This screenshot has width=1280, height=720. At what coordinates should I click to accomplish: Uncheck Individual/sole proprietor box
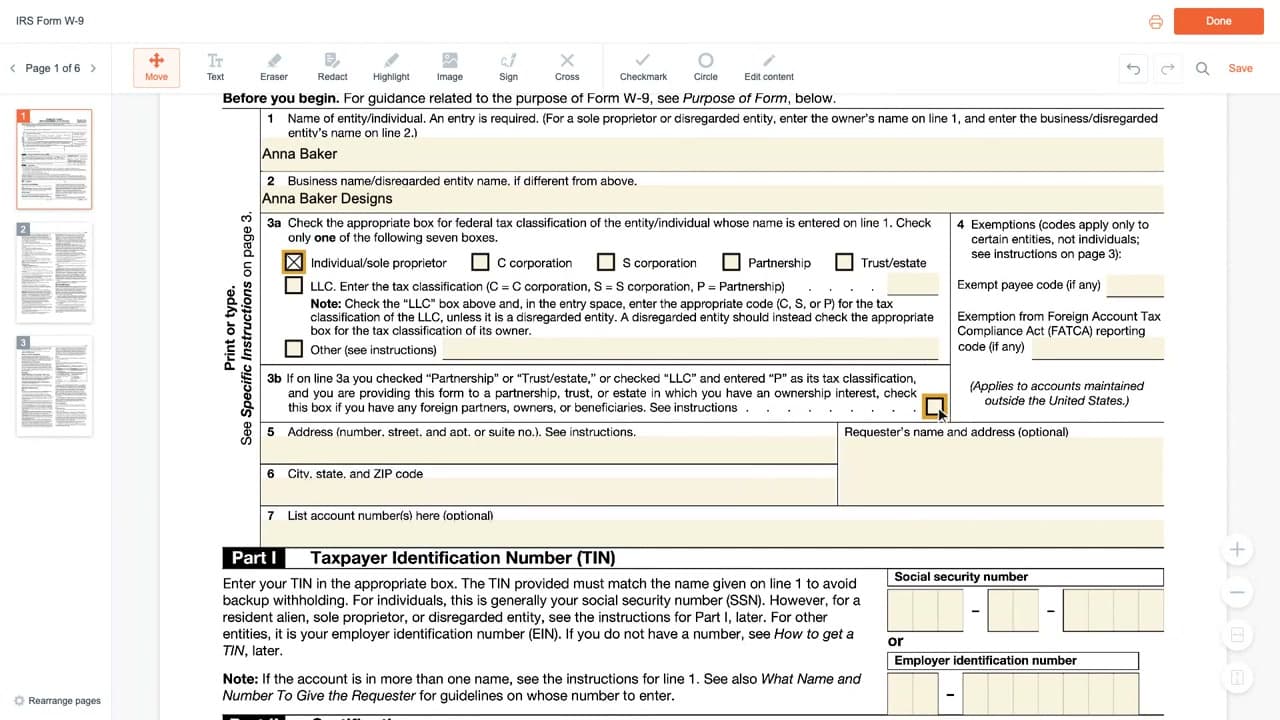[293, 262]
